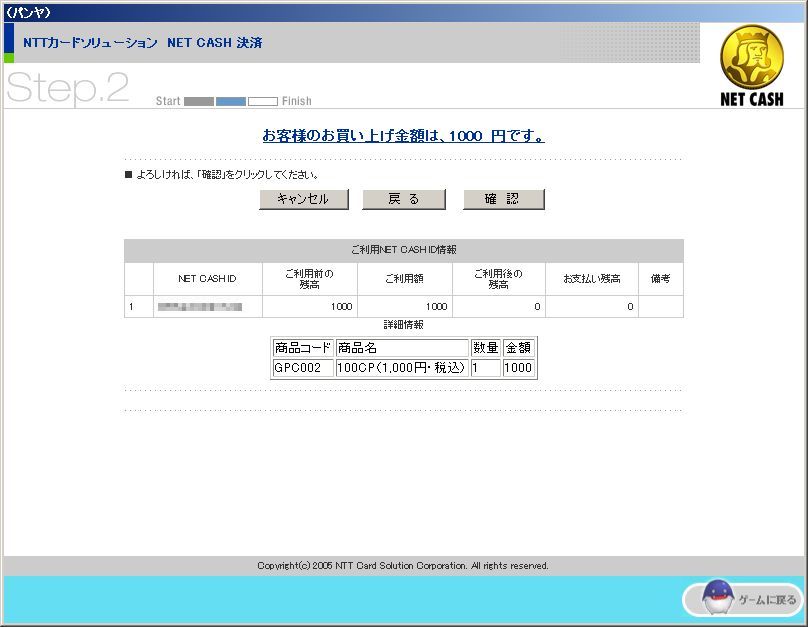808x627 pixels.
Task: Click the ゲームに戻る button
Action: tap(743, 599)
